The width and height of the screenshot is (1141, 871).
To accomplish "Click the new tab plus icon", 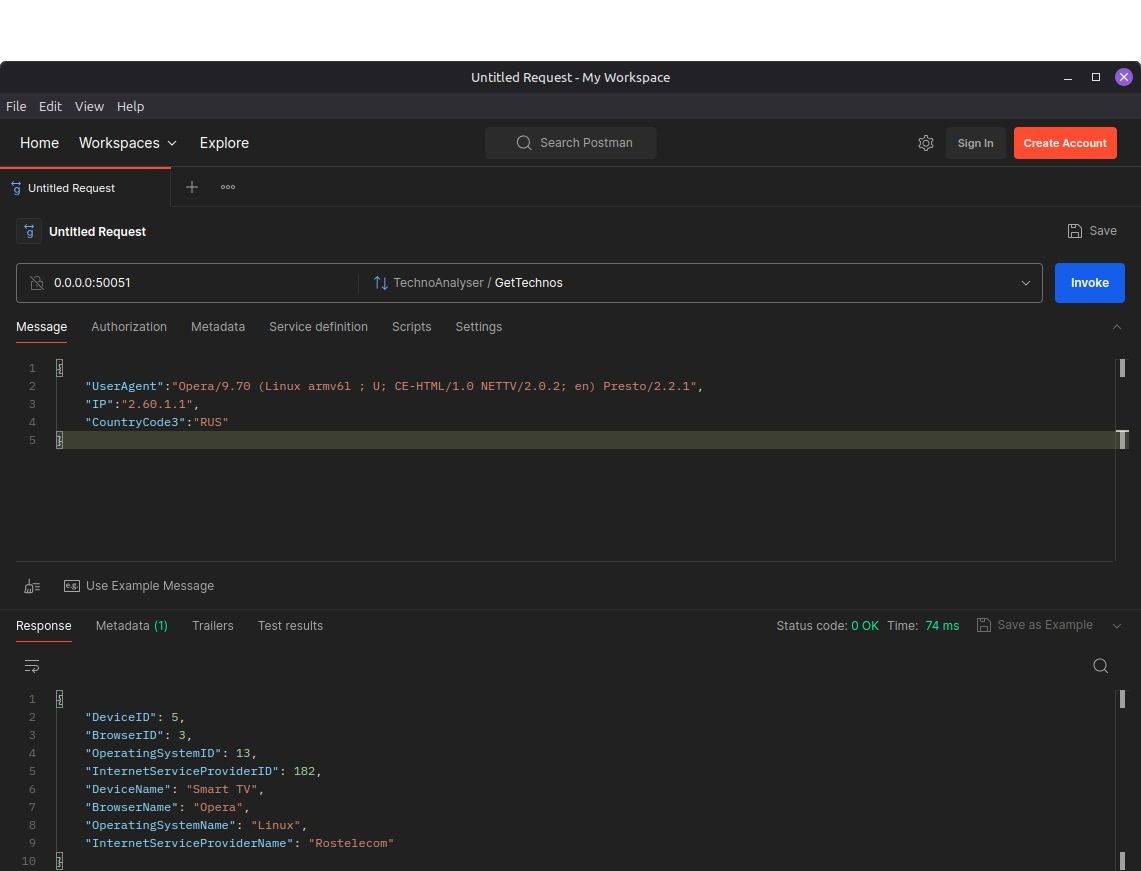I will (x=192, y=187).
